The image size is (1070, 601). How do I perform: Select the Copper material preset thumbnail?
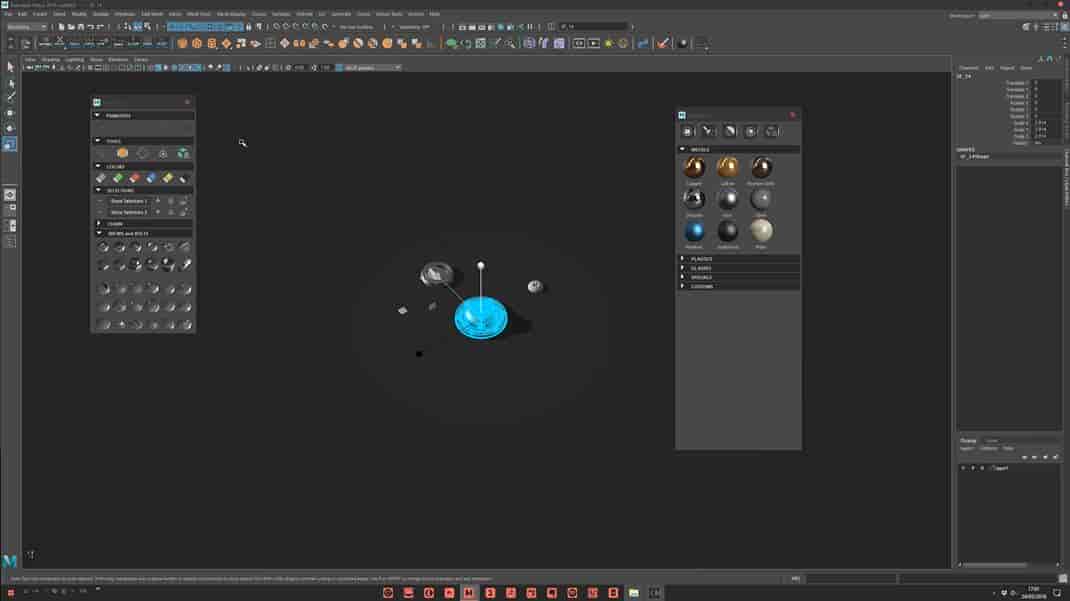tap(694, 167)
